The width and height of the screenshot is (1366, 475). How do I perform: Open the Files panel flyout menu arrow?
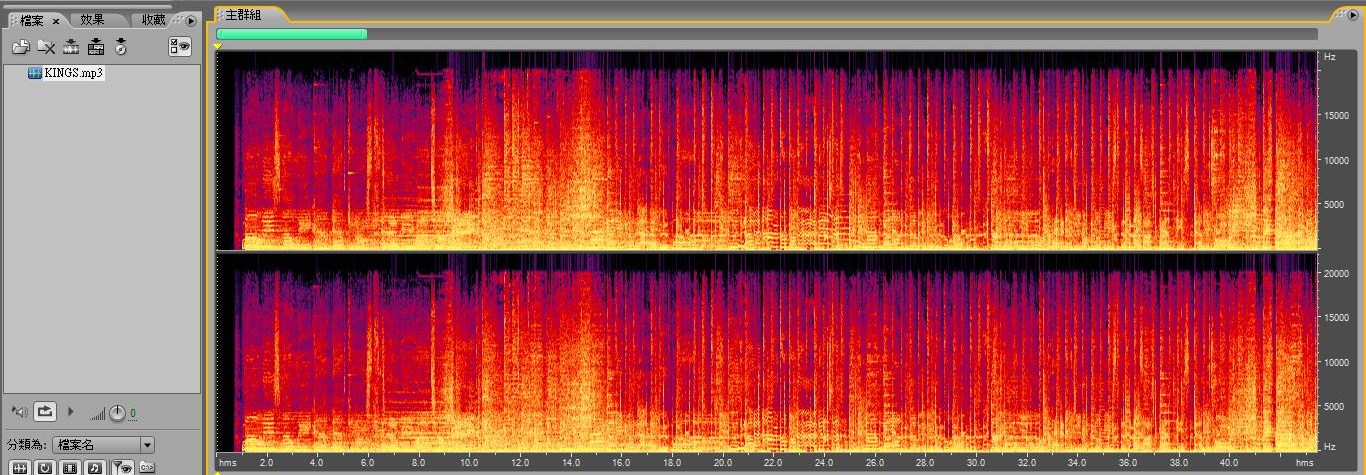191,20
